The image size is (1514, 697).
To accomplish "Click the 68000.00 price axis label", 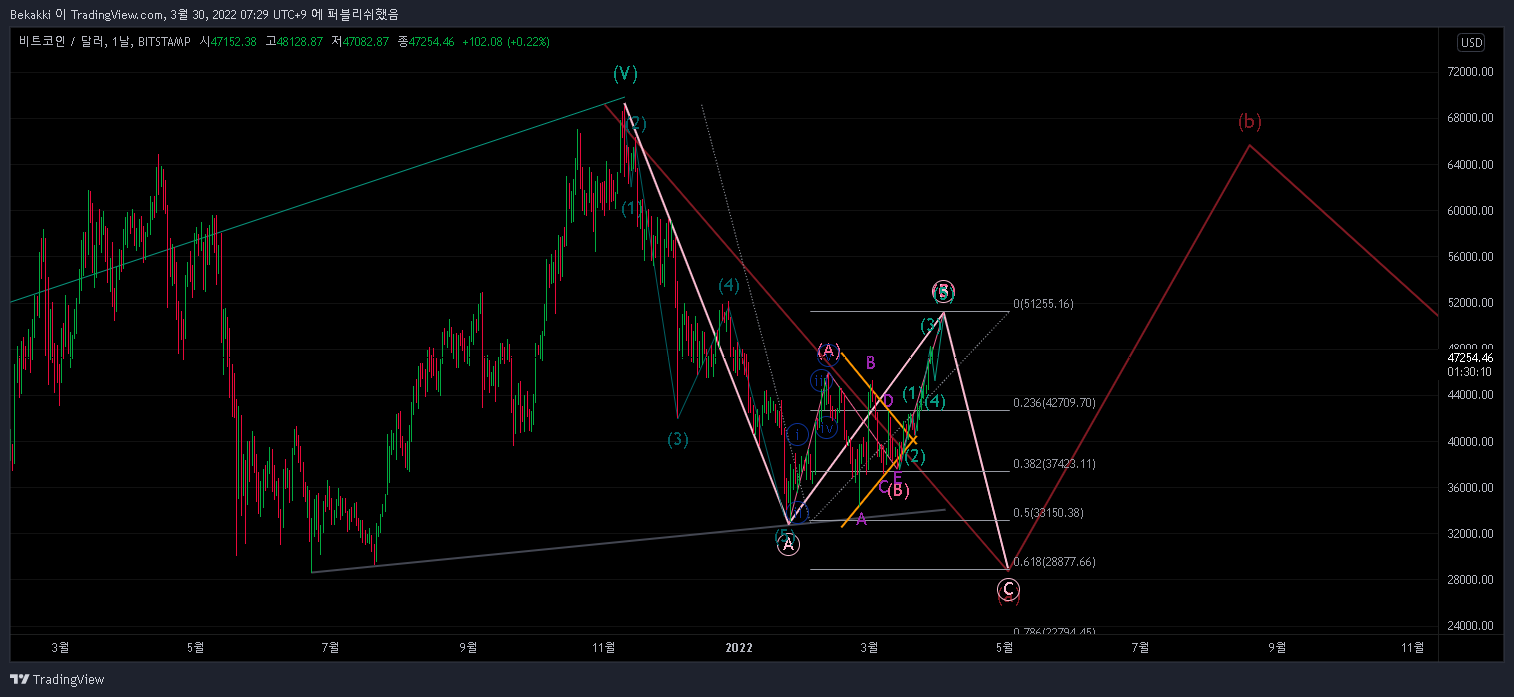I will point(1472,118).
